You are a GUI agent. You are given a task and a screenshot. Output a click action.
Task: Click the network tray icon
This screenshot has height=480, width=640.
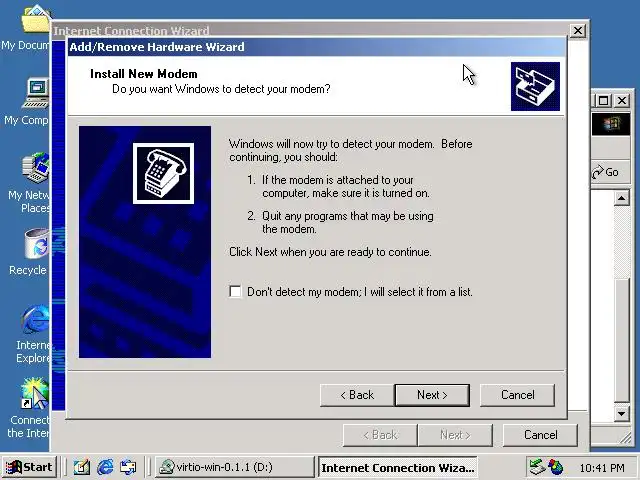point(537,467)
